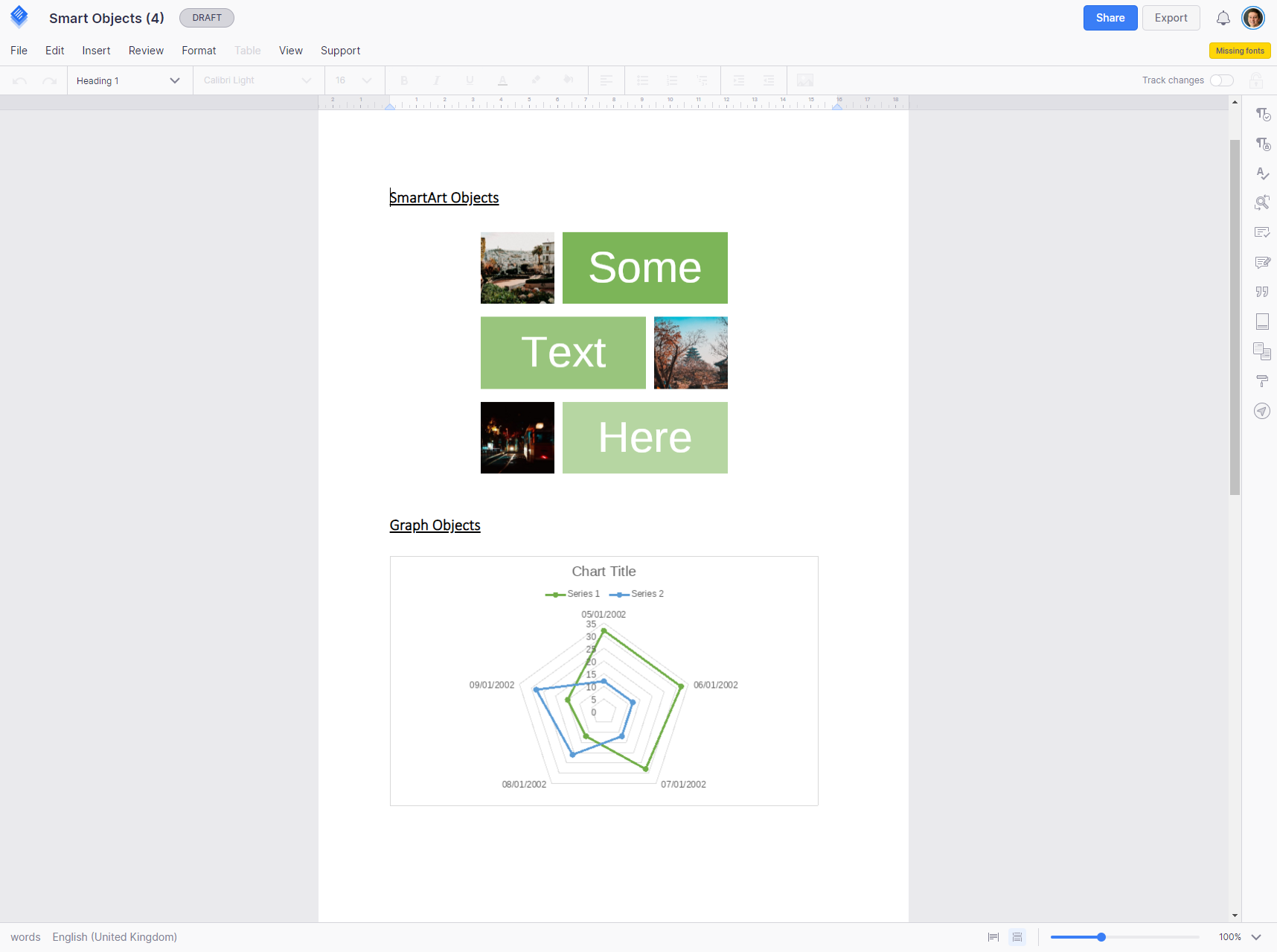Select the green 'Text' SmartArt box
Image resolution: width=1277 pixels, height=952 pixels.
pos(563,353)
